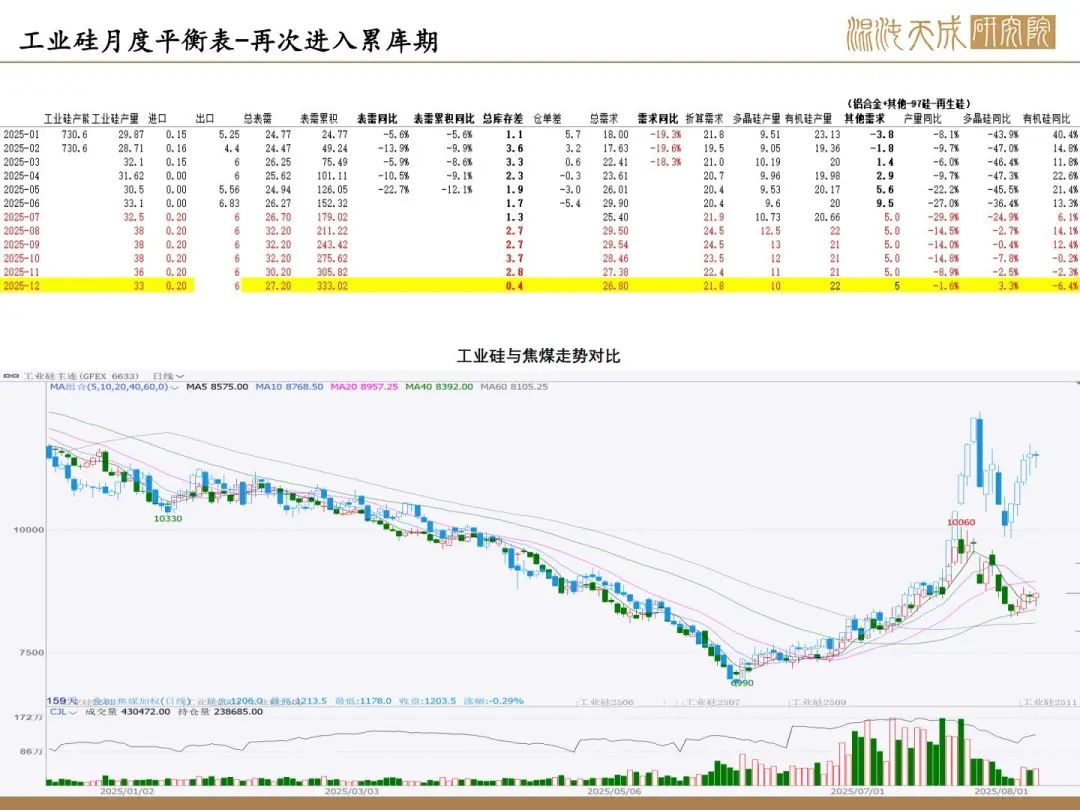Click the 进口 column header
Screen dimensions: 1080x810
pyautogui.click(x=158, y=118)
